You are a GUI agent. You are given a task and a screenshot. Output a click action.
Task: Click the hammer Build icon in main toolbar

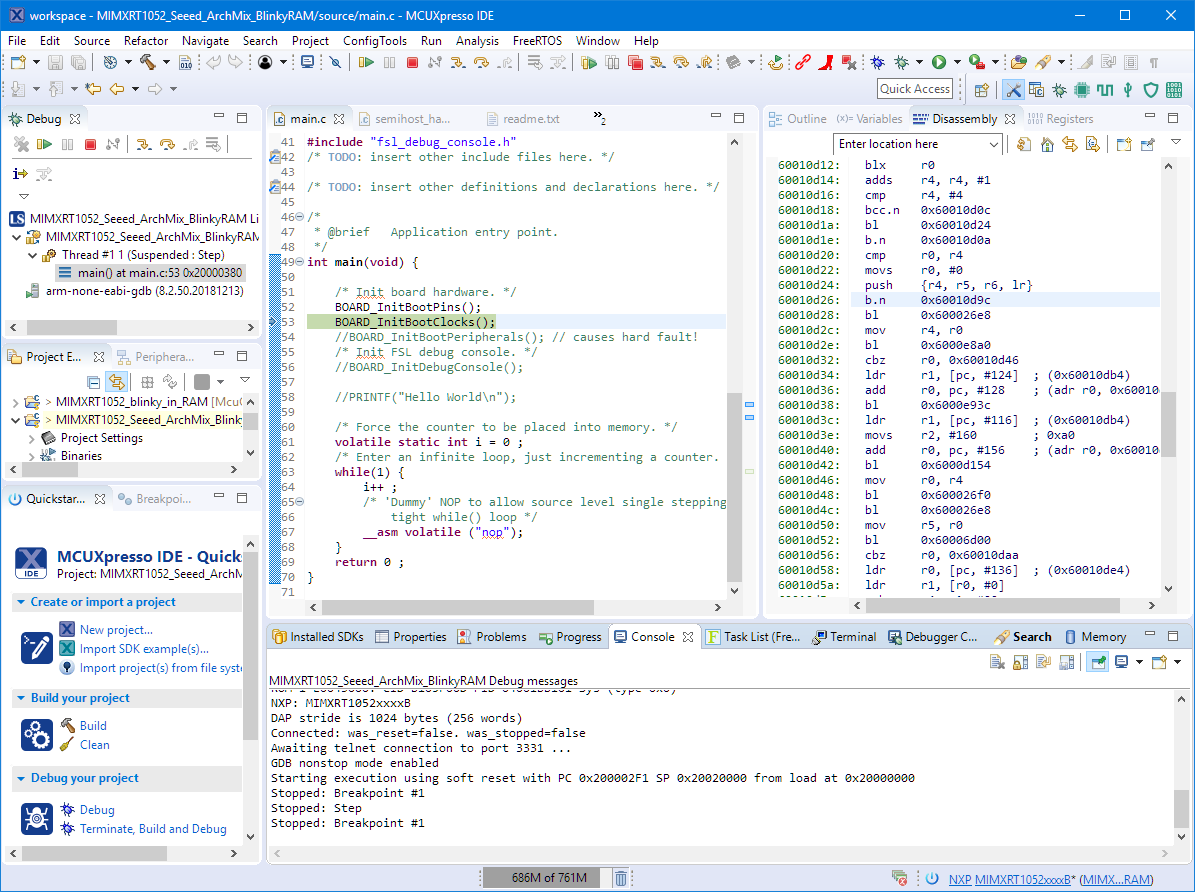(x=148, y=62)
